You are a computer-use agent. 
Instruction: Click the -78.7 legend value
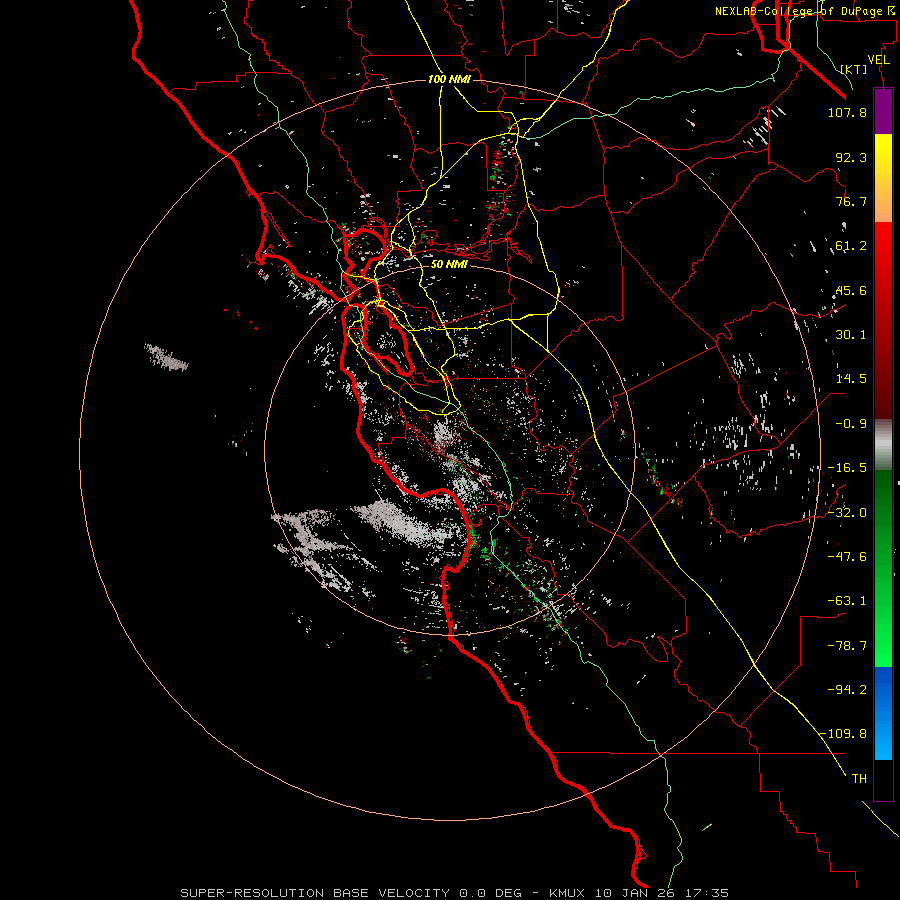coord(847,646)
